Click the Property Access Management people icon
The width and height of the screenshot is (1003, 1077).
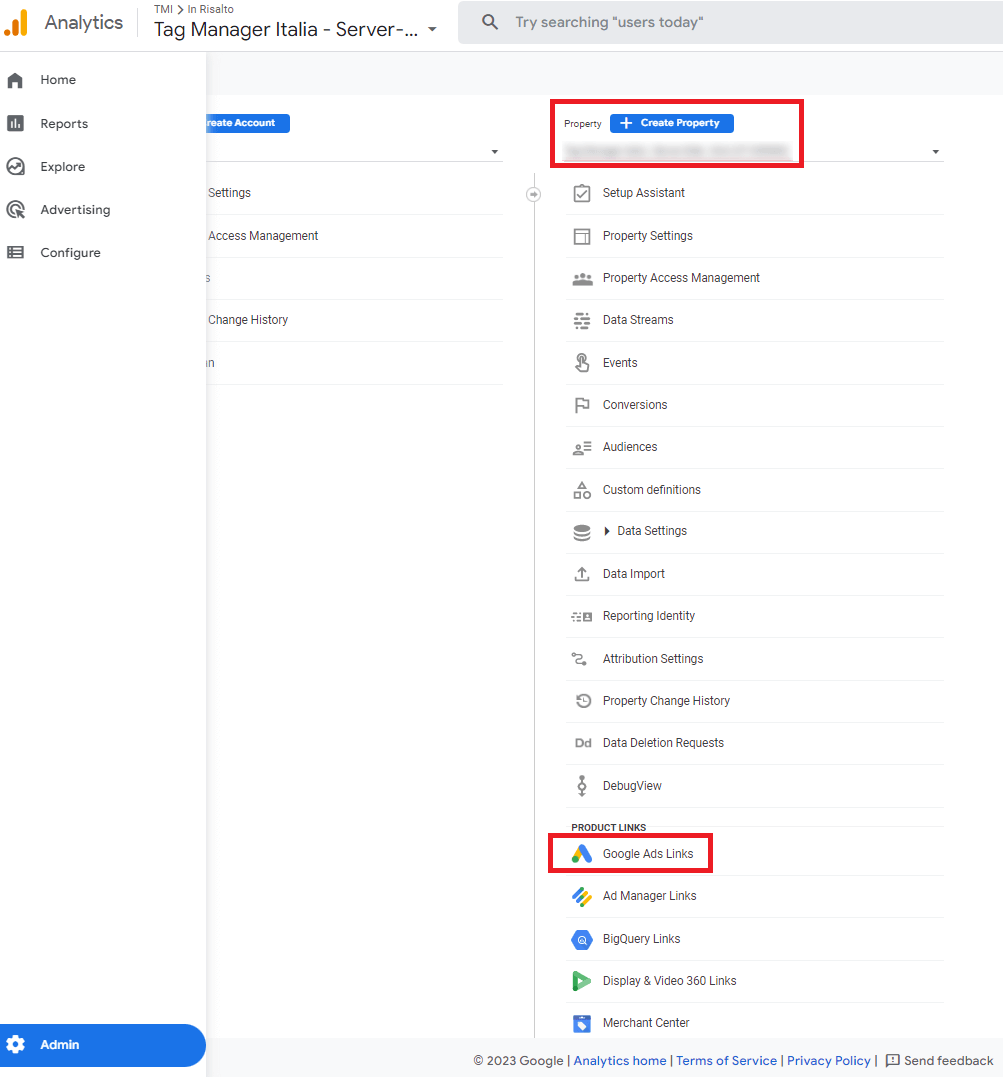coord(582,278)
